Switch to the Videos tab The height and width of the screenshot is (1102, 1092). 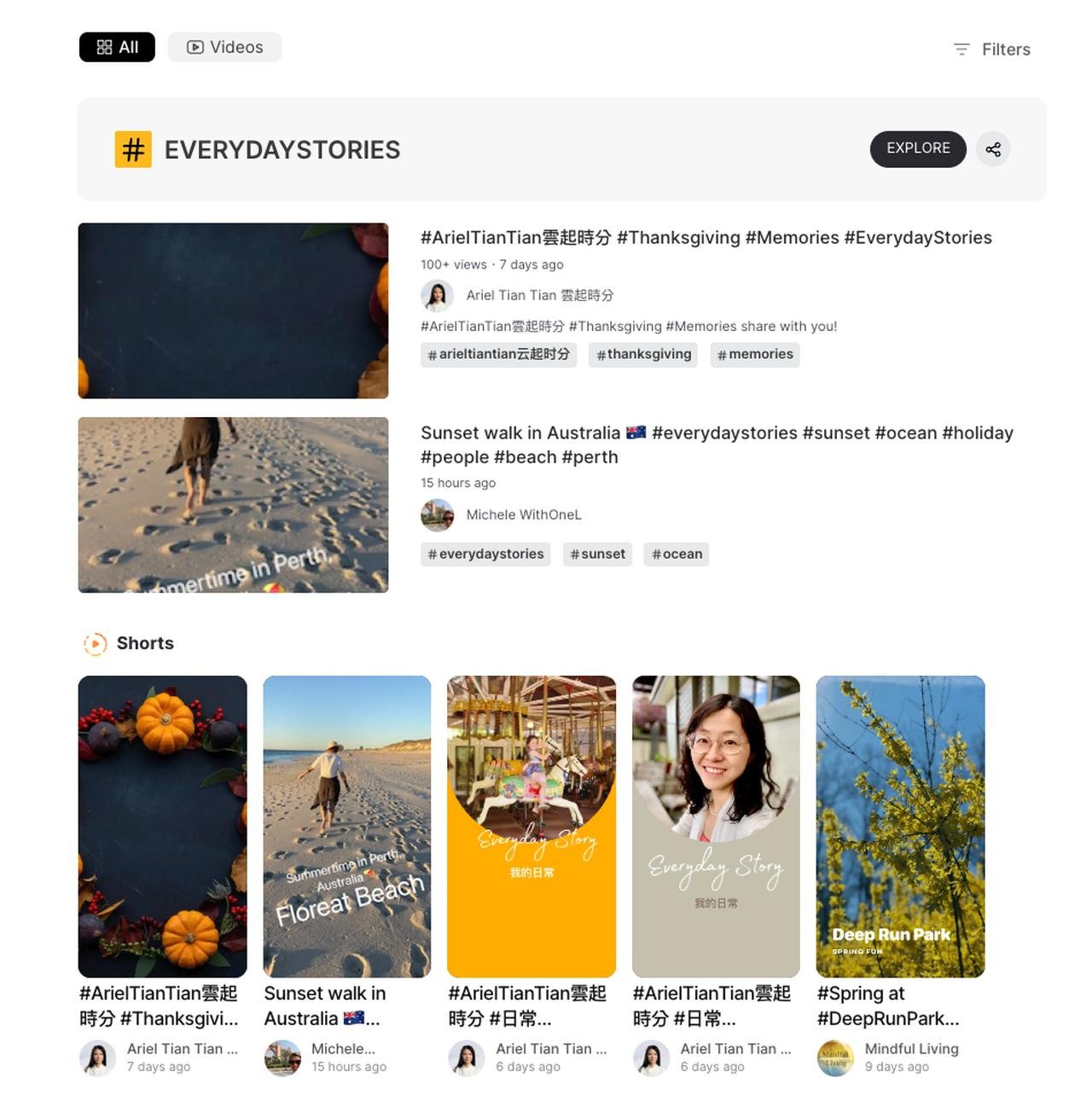tap(224, 47)
